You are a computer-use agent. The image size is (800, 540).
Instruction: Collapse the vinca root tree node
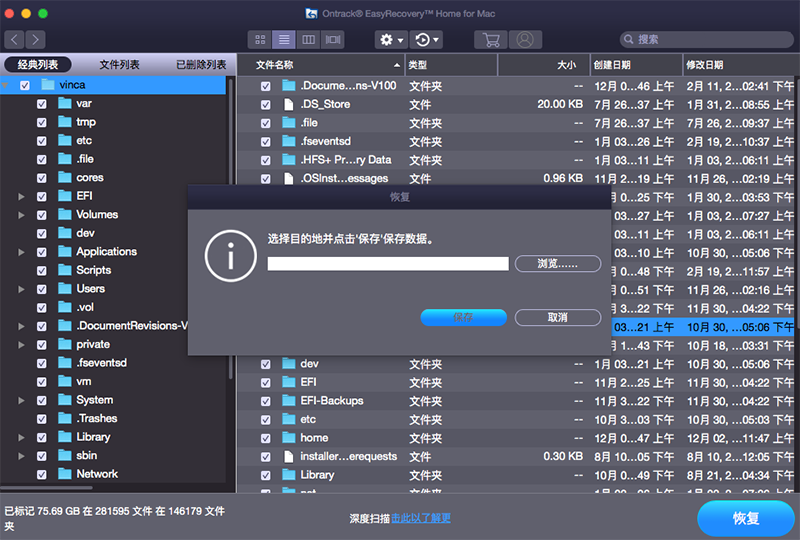click(5, 85)
